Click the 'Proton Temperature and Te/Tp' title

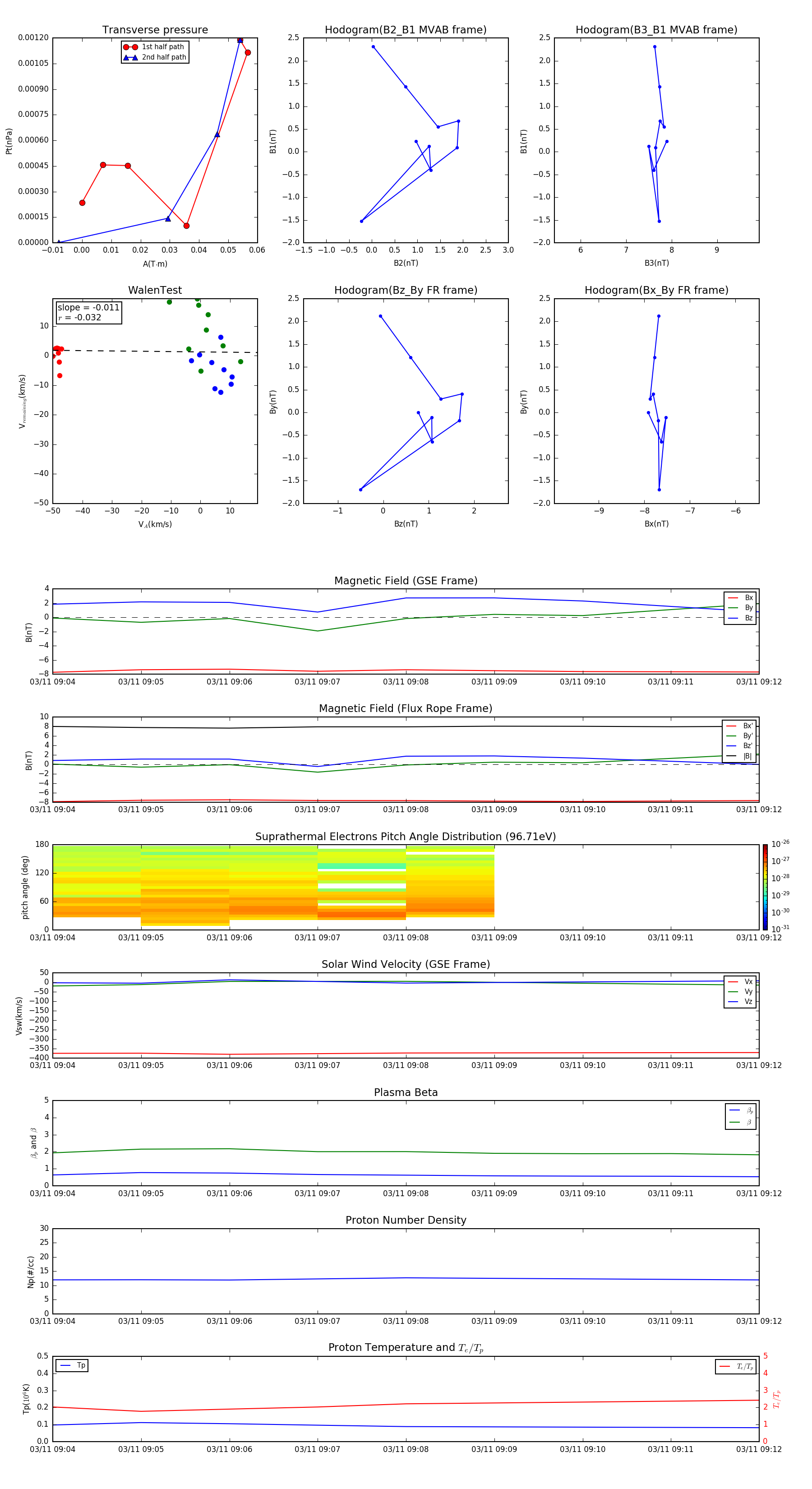(406, 1348)
